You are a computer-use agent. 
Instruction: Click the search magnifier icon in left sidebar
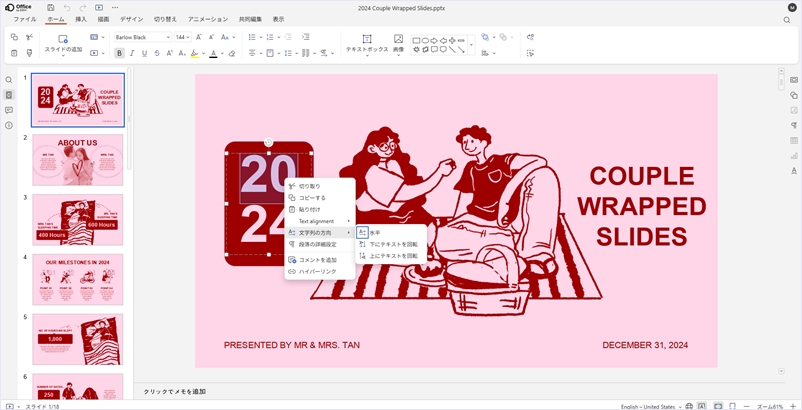click(x=9, y=80)
